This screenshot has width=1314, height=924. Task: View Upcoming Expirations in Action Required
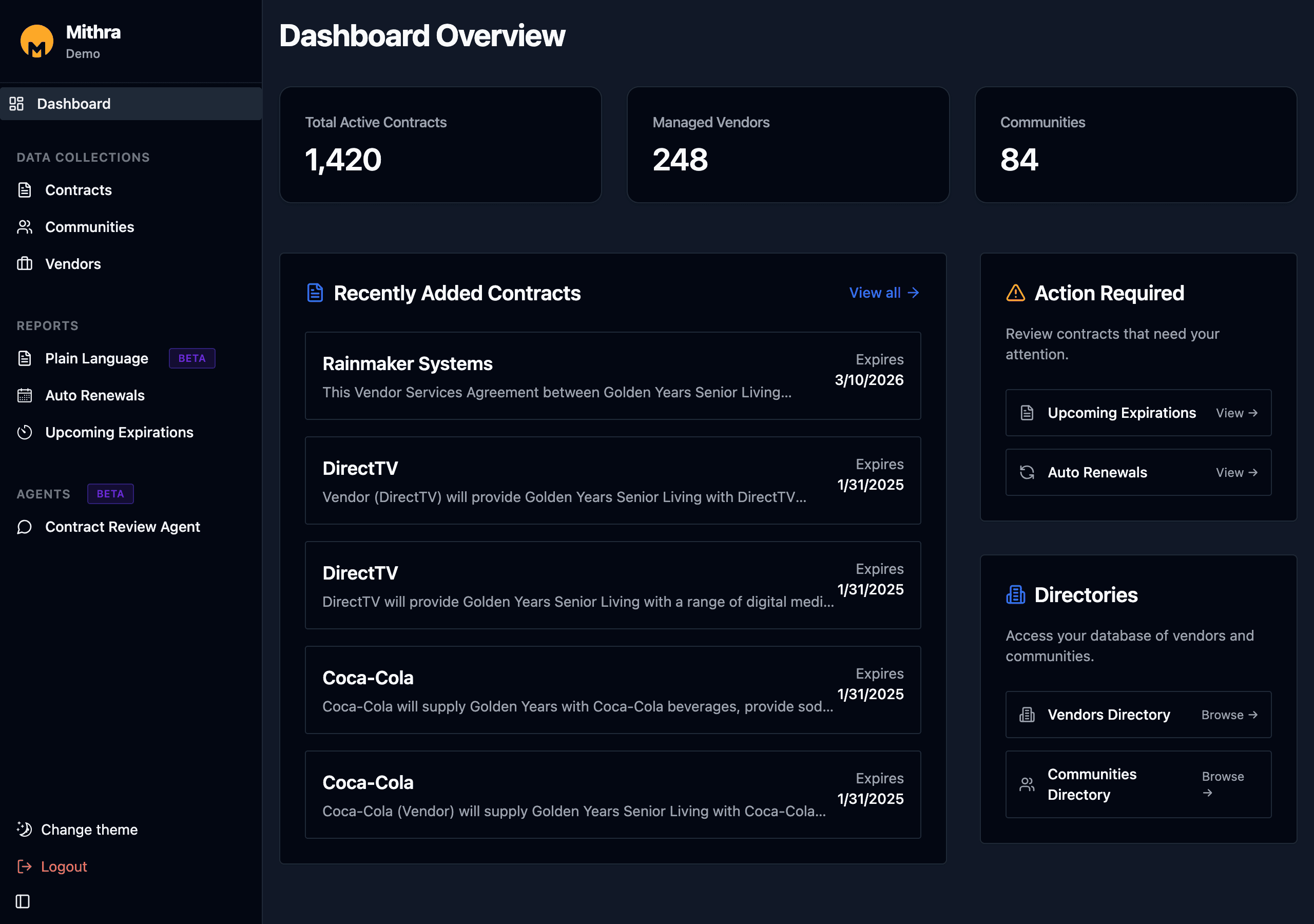coord(1138,413)
